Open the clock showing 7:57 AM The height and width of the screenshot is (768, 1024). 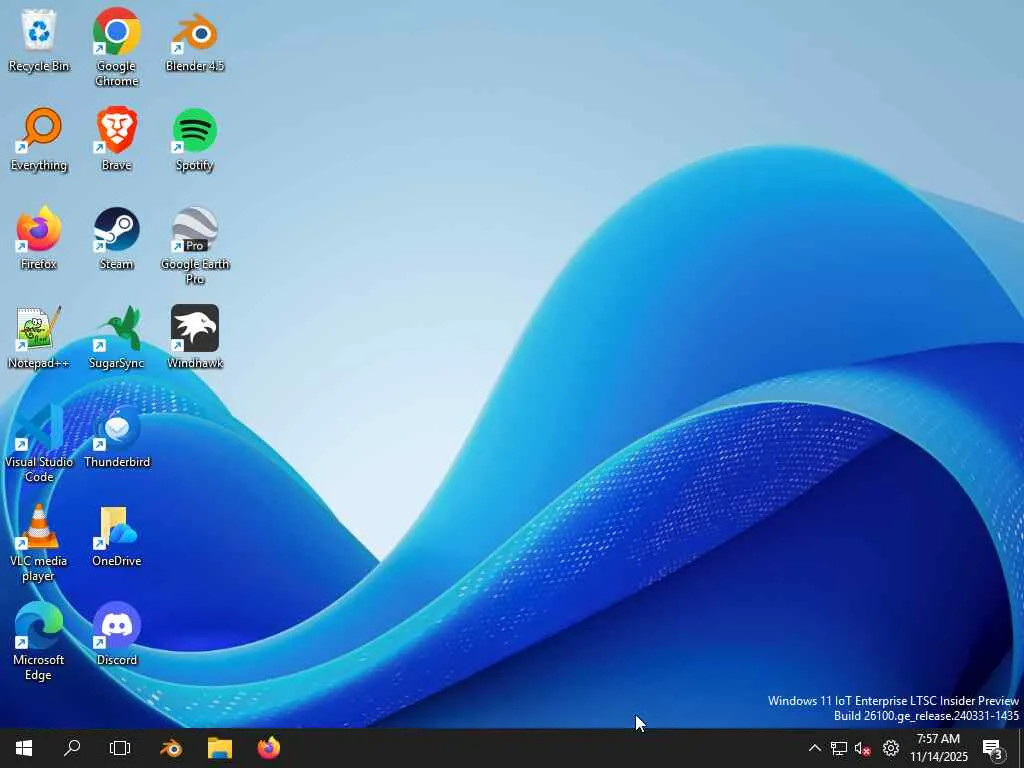point(938,748)
